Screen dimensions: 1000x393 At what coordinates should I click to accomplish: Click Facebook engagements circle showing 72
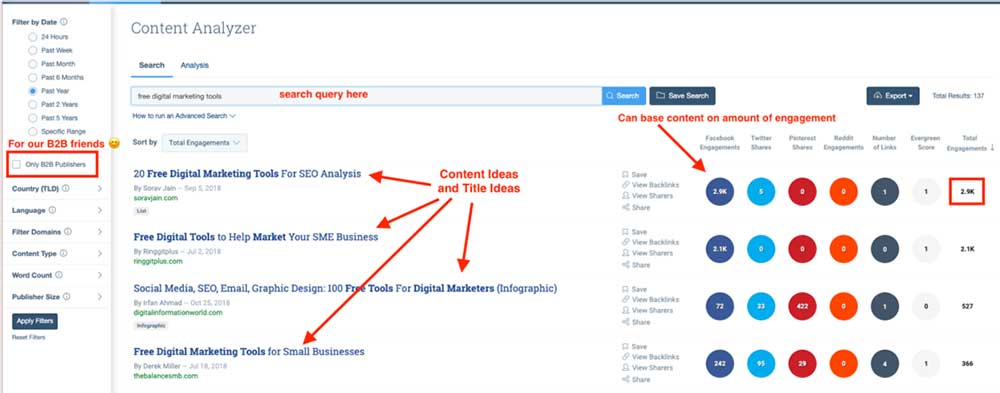pyautogui.click(x=719, y=306)
